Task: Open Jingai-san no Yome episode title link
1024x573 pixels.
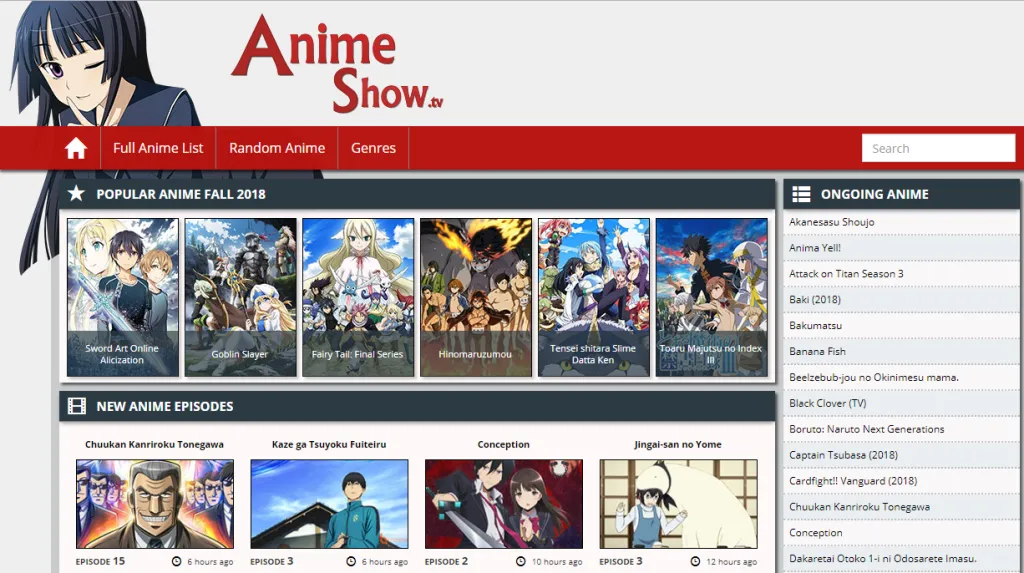Action: (x=678, y=444)
